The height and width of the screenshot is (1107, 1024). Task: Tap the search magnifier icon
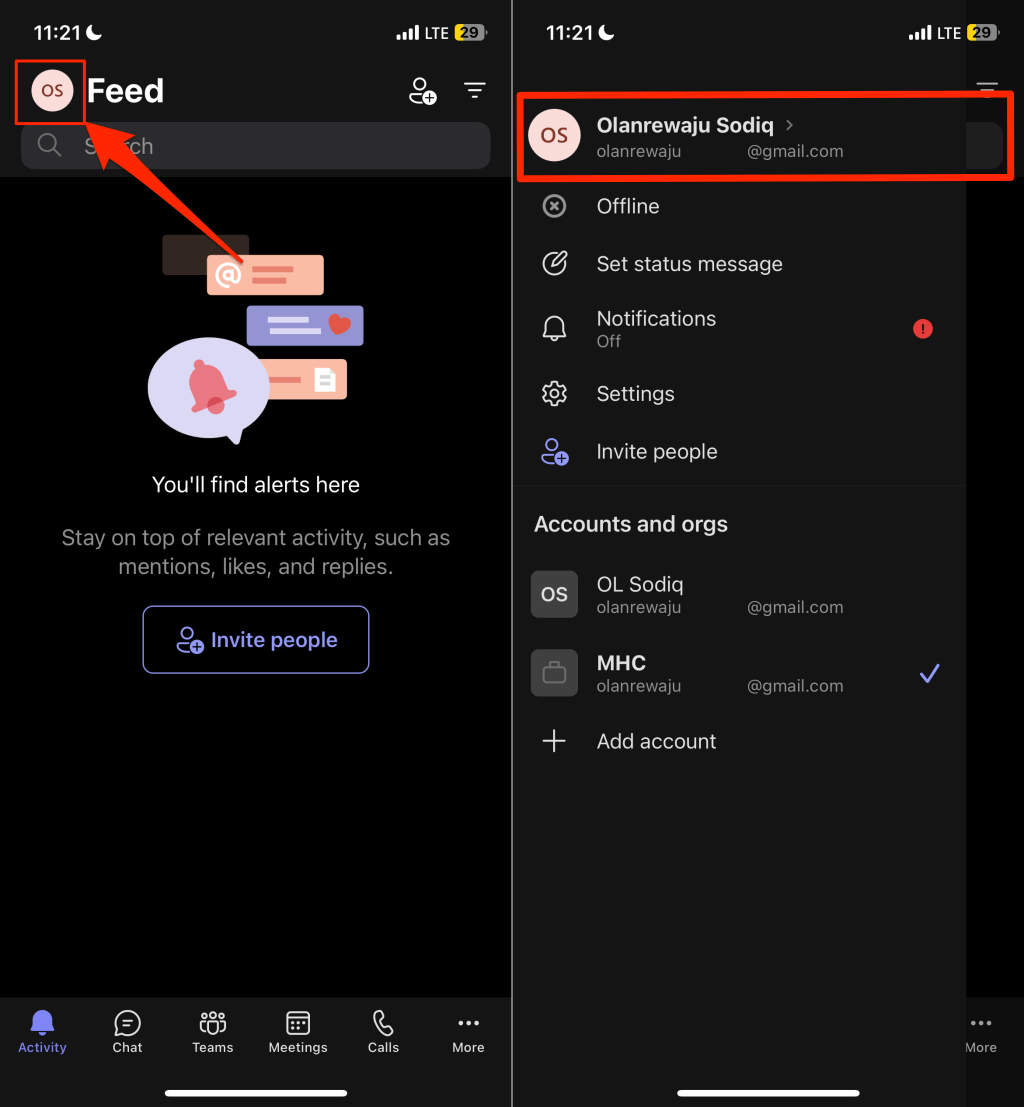[48, 146]
